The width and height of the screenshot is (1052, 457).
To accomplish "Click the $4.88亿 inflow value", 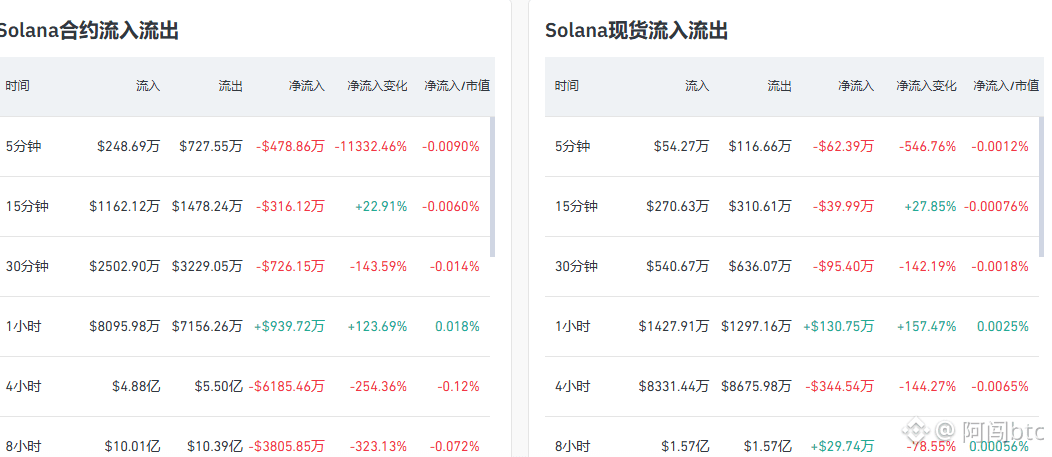I will [x=137, y=387].
